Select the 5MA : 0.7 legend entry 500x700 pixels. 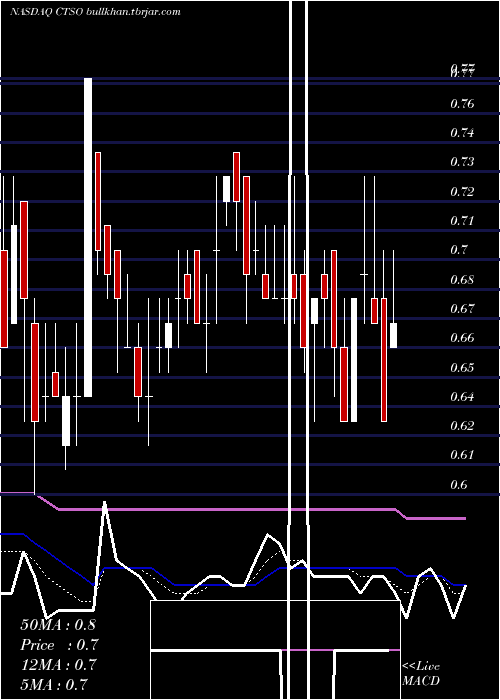click(x=54, y=685)
